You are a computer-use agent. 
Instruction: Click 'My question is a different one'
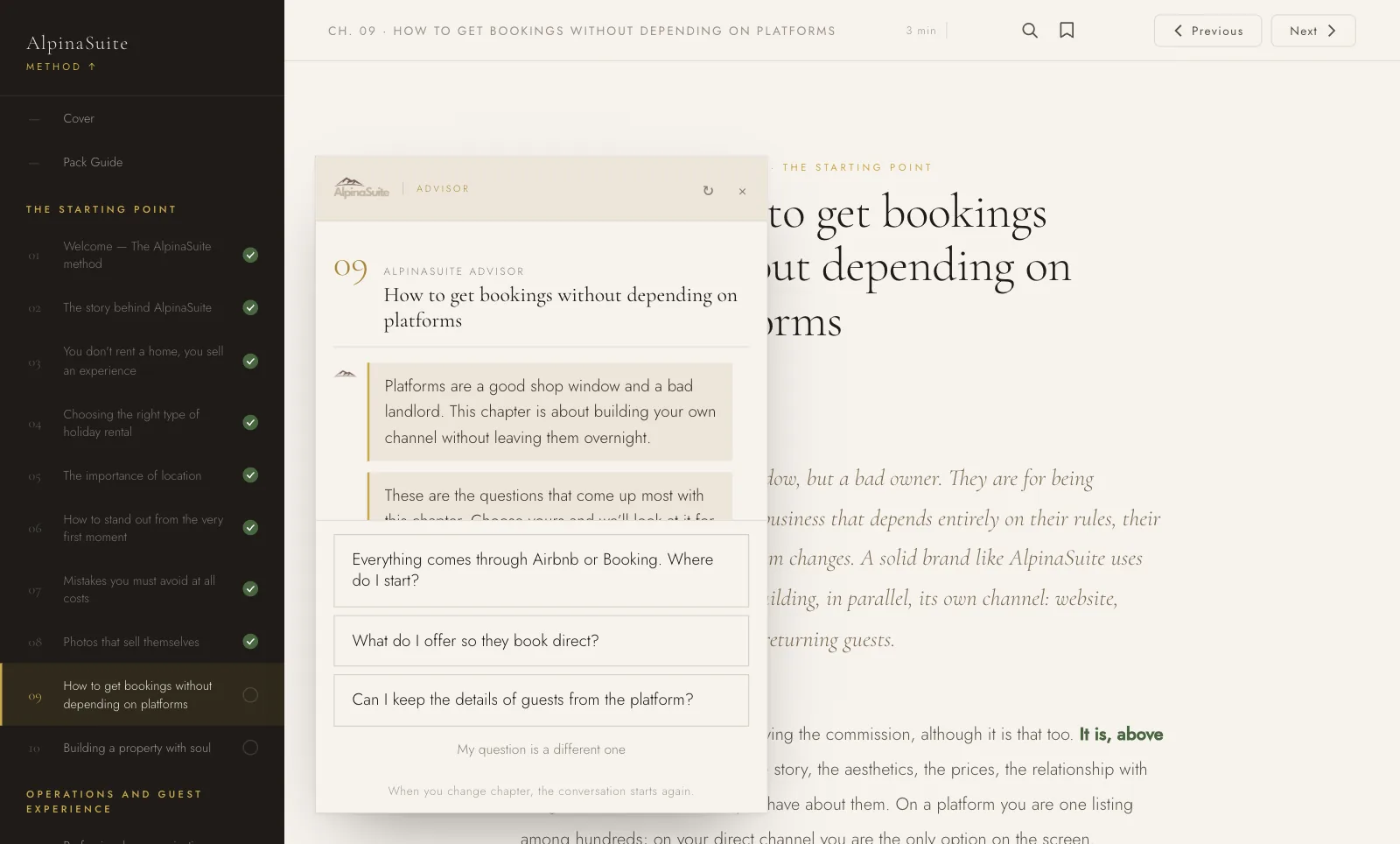pos(541,749)
